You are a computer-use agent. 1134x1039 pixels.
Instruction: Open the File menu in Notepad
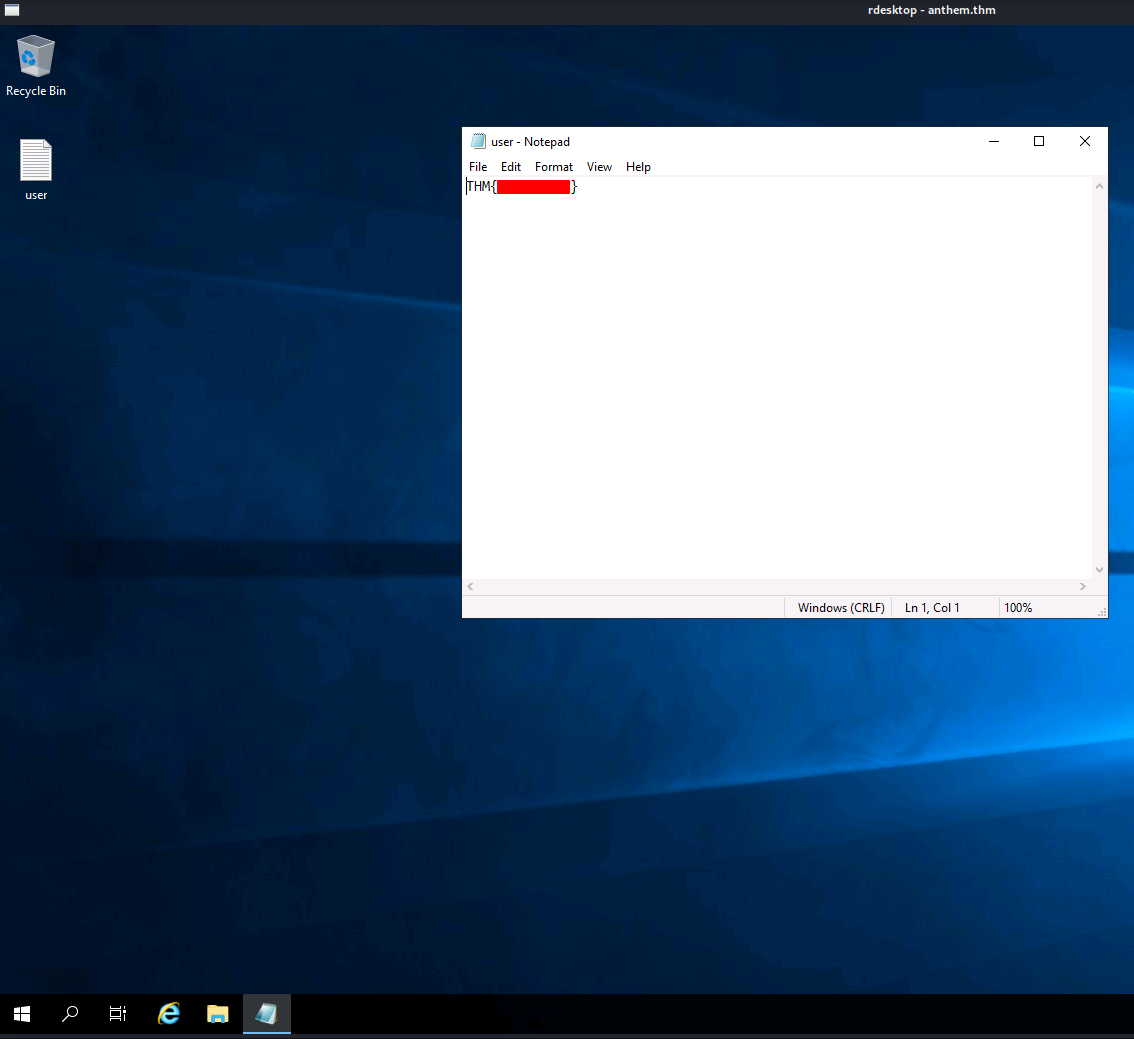tap(478, 167)
